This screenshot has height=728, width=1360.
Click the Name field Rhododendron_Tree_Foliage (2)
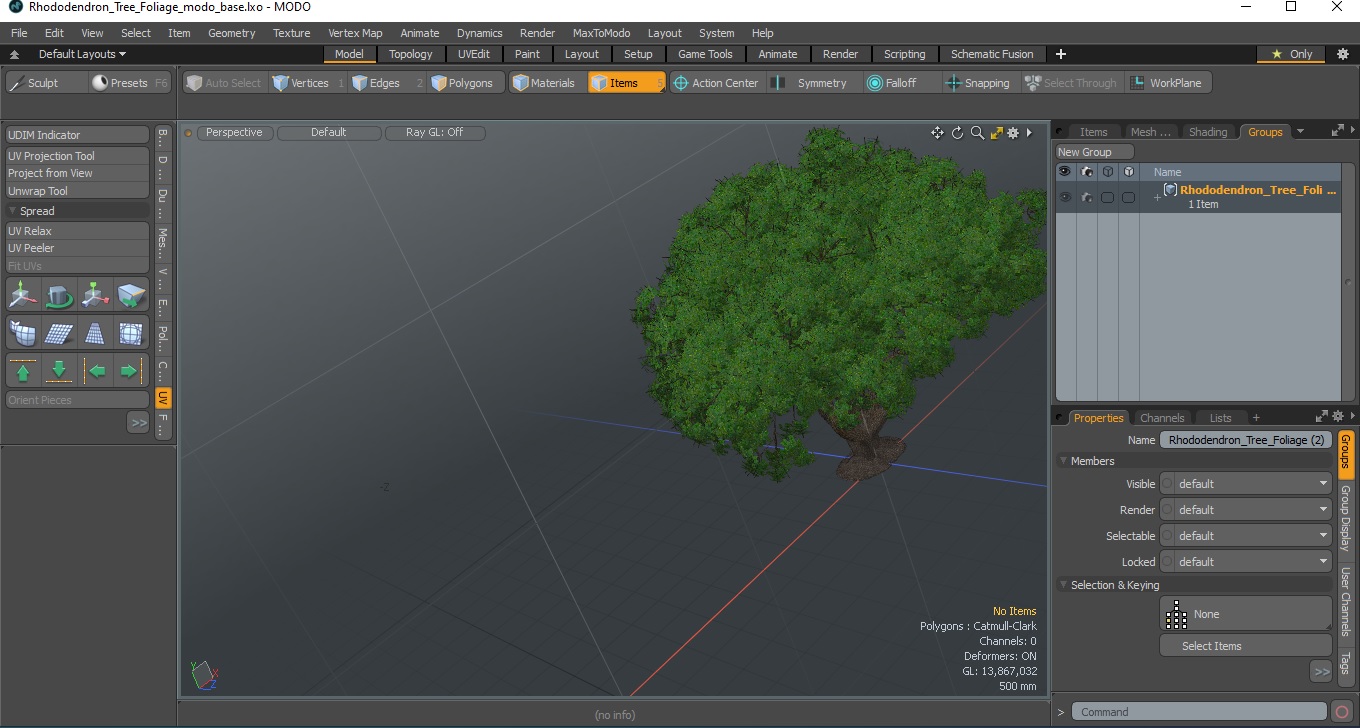(x=1246, y=440)
